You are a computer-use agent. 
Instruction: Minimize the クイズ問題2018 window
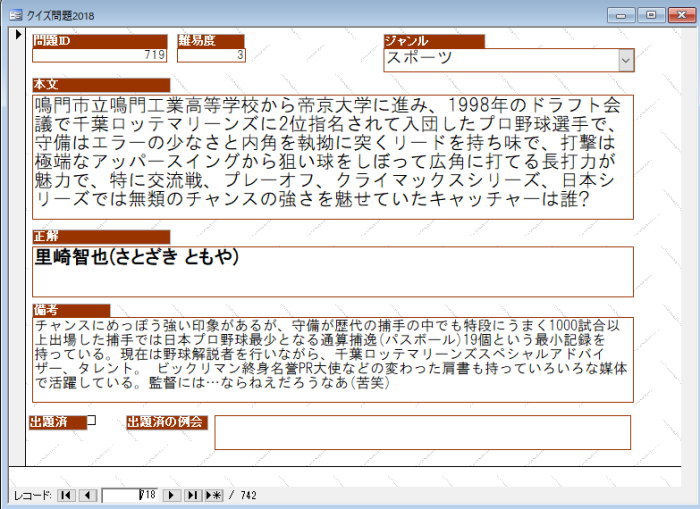point(621,15)
